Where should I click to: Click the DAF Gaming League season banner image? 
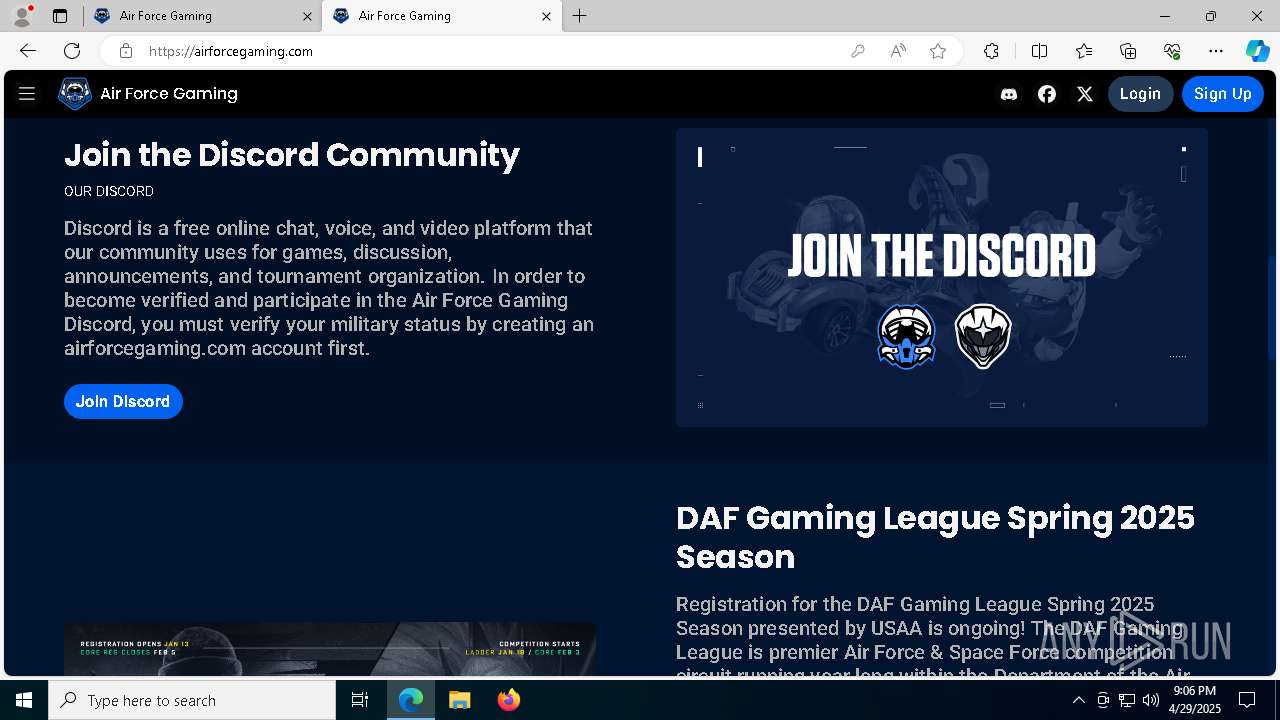pos(330,649)
